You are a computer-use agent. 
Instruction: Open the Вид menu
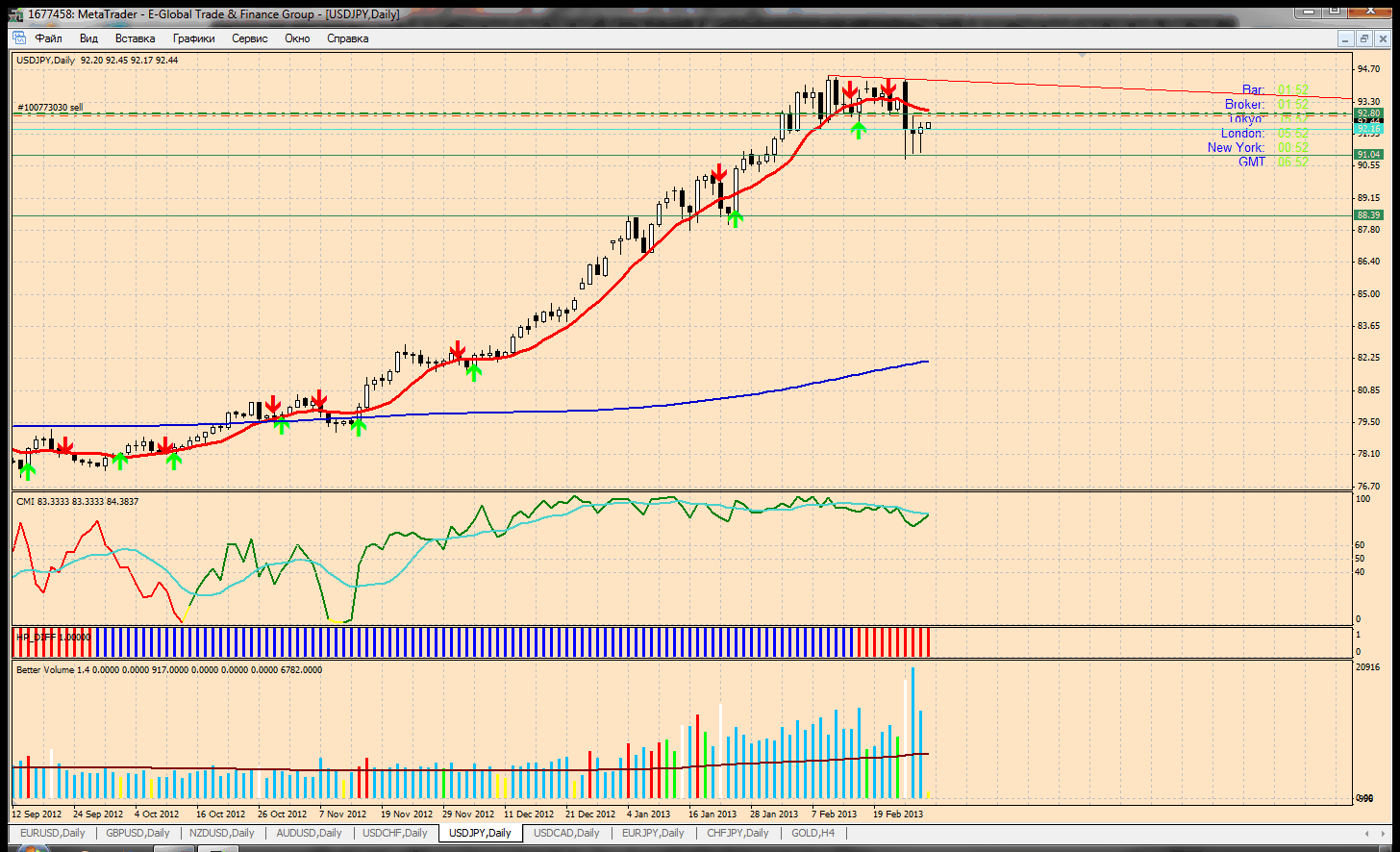click(88, 38)
